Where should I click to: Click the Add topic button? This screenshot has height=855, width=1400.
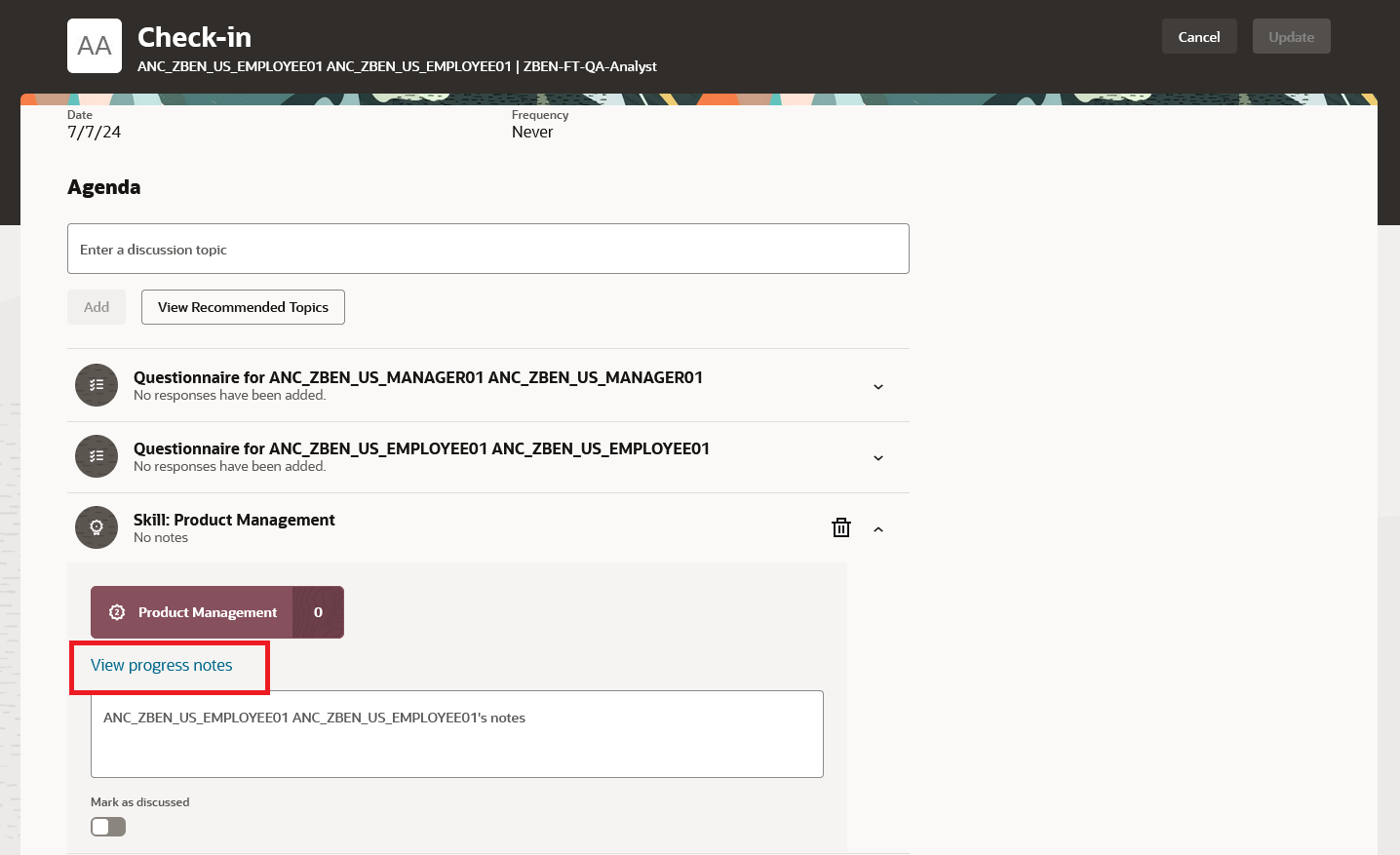click(97, 307)
